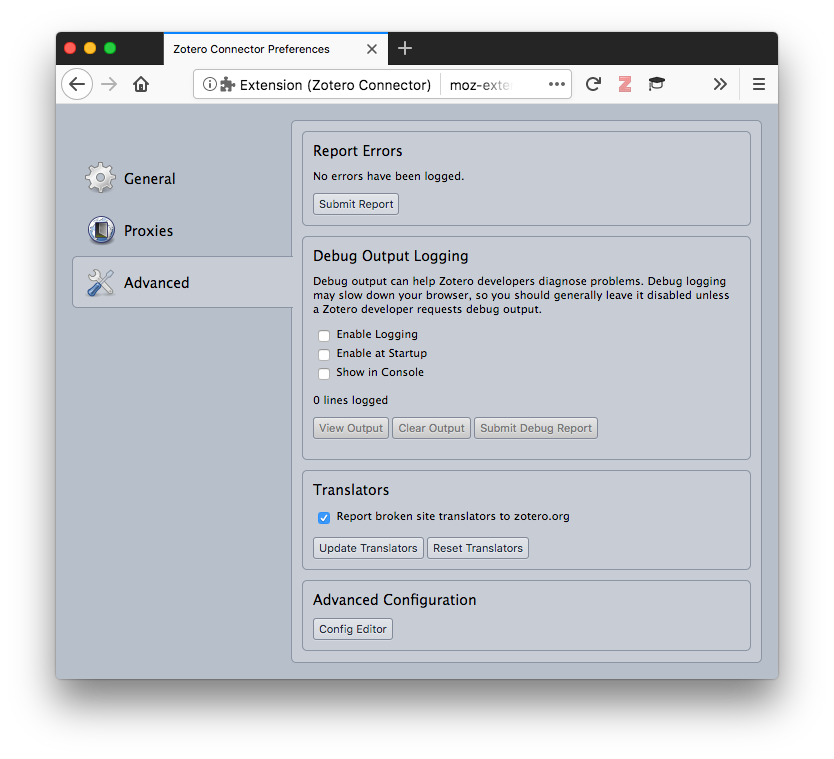Toggle Show in Console checkbox

[x=324, y=373]
